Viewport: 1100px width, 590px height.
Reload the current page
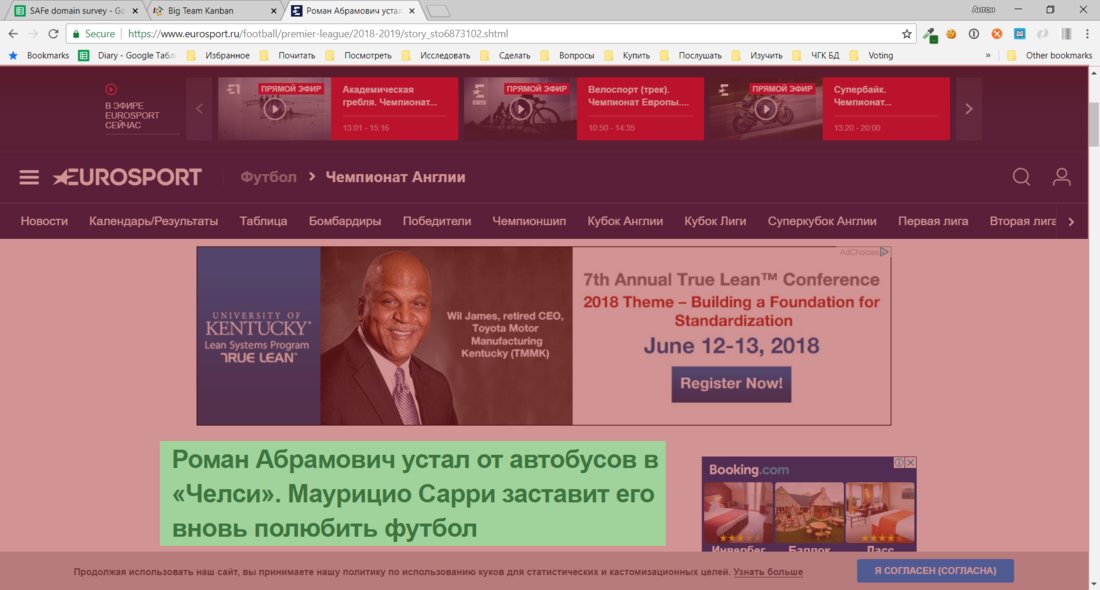coord(53,34)
